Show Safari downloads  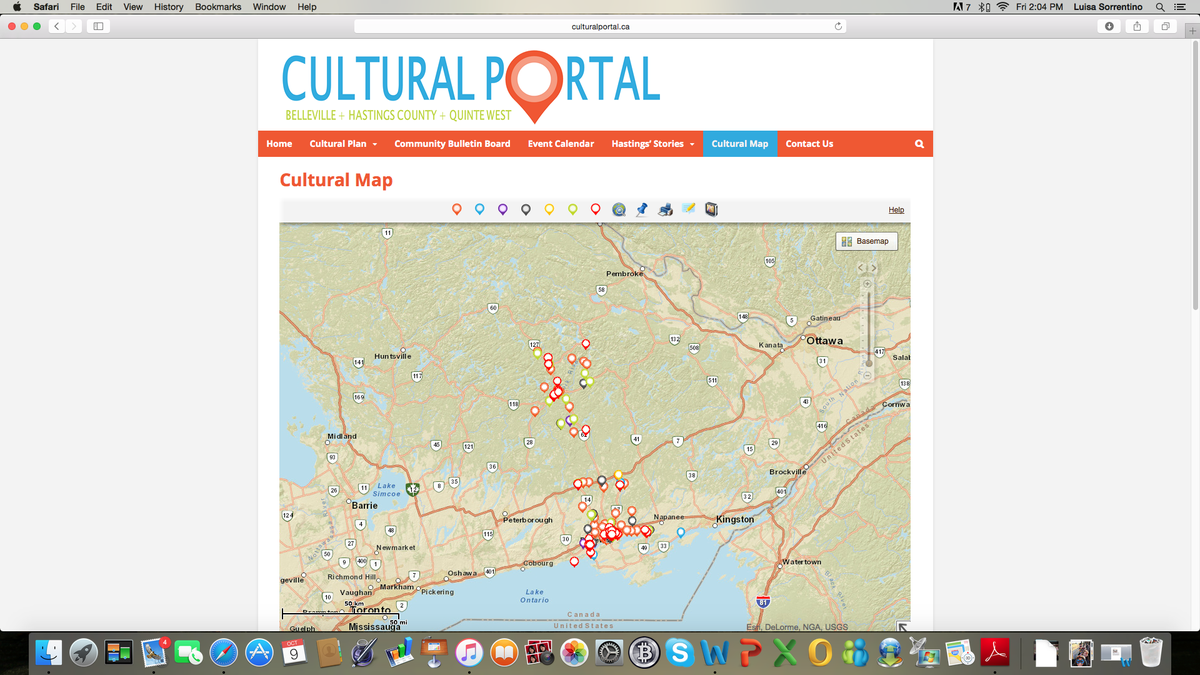[1109, 26]
